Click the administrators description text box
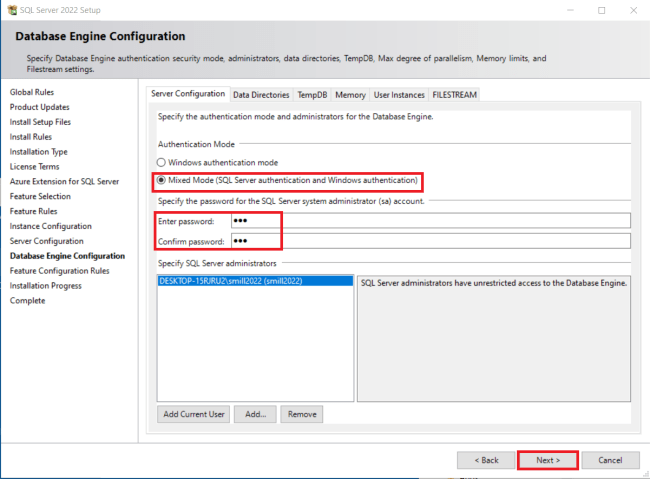This screenshot has height=479, width=650. [494, 338]
